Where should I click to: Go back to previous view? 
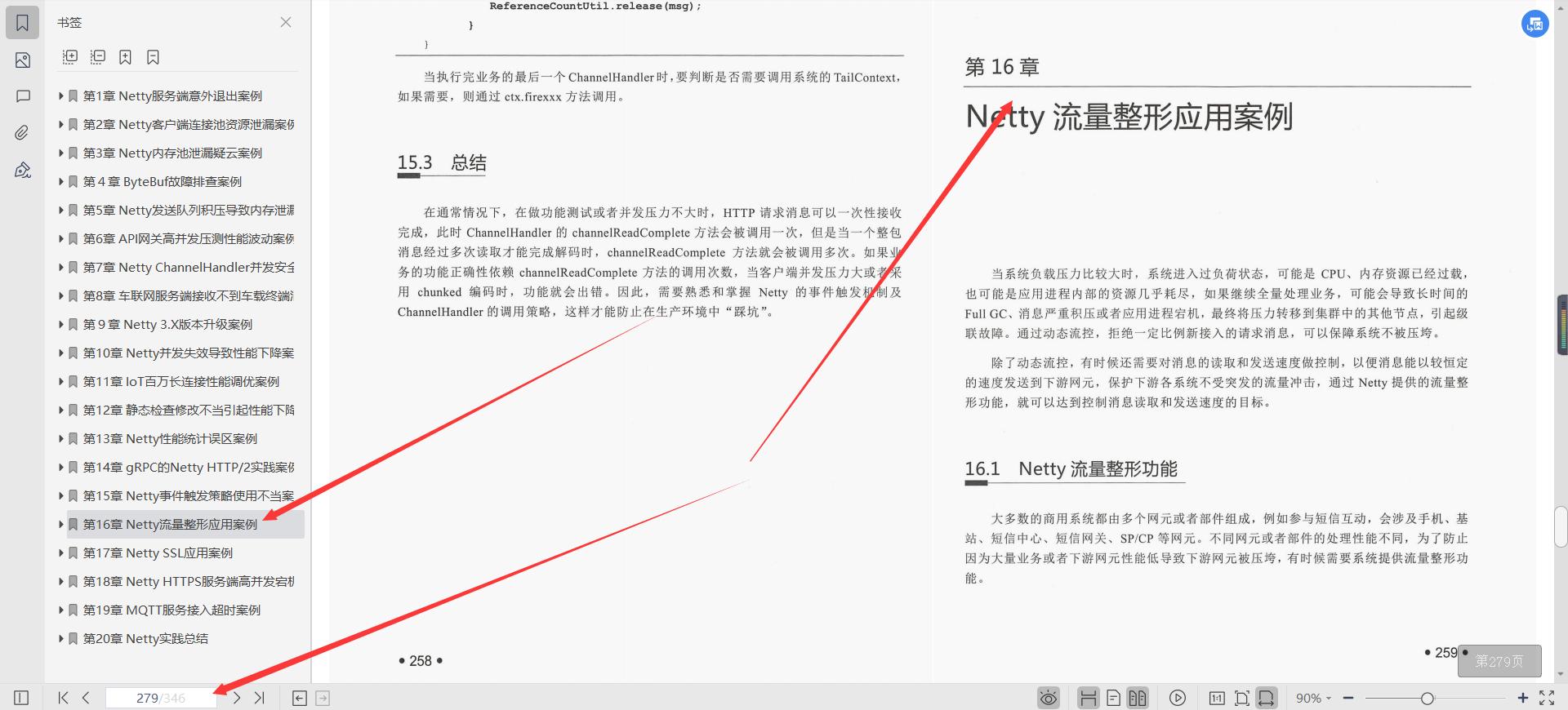click(x=300, y=698)
